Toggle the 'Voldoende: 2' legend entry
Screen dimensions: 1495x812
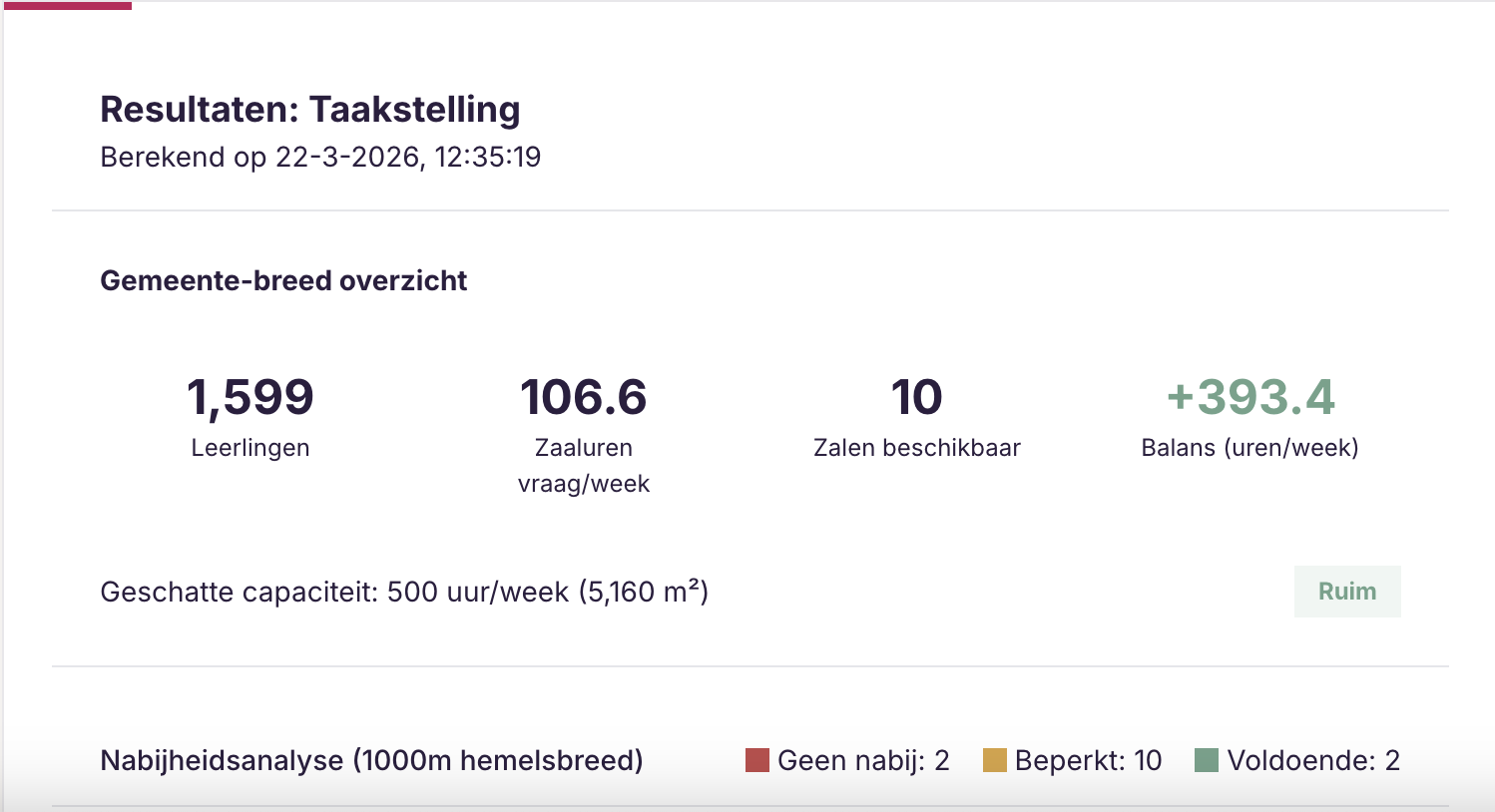1313,760
